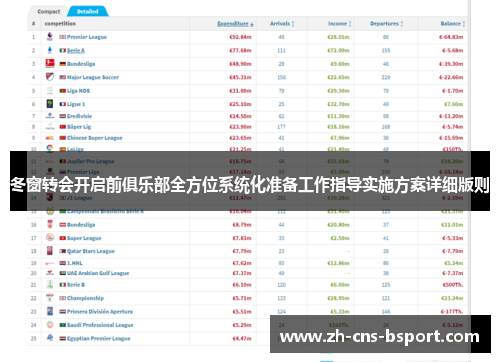
Task: Open the Ligue 1 link
Action: (x=76, y=104)
